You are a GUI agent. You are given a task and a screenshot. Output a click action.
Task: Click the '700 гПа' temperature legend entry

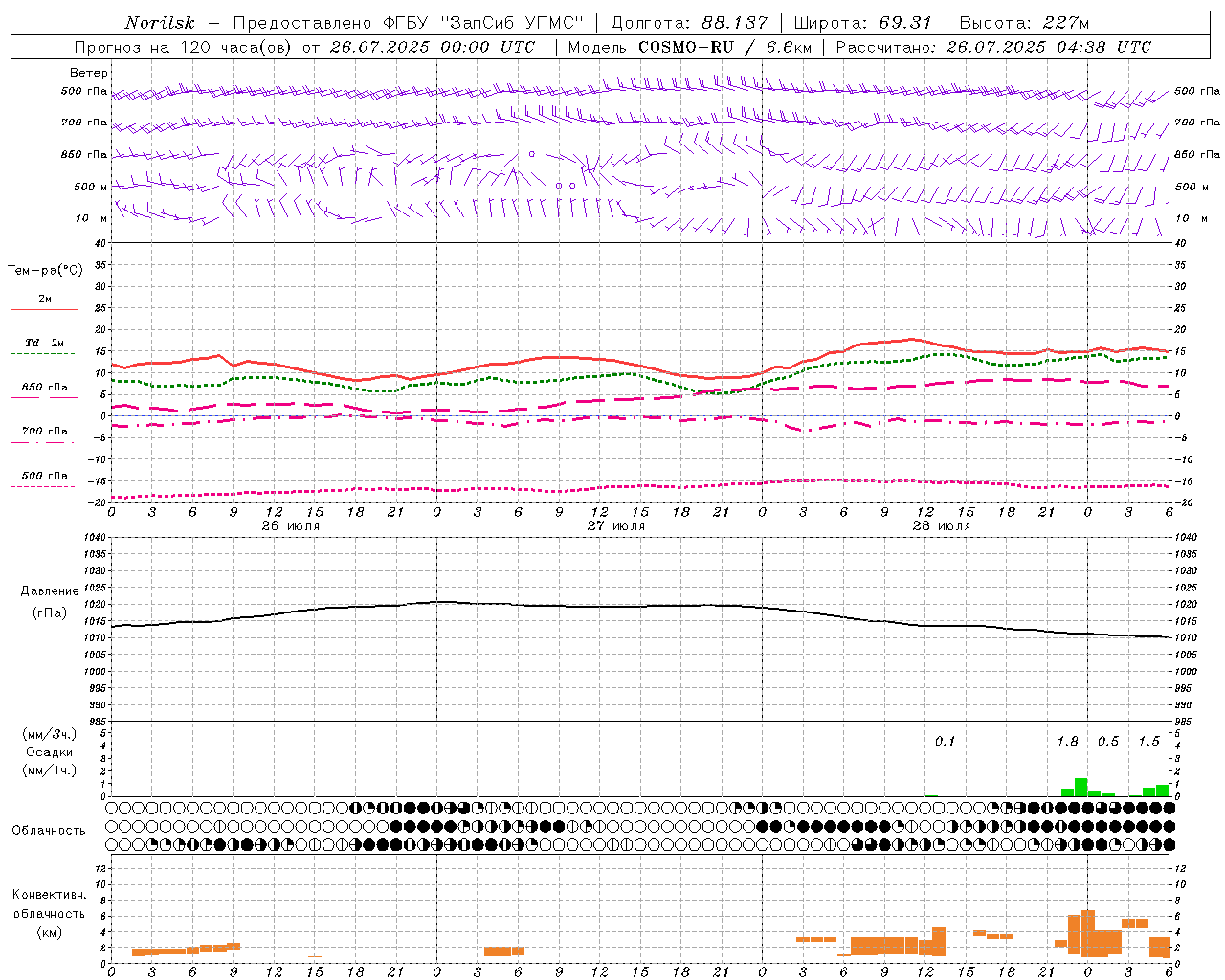45,432
